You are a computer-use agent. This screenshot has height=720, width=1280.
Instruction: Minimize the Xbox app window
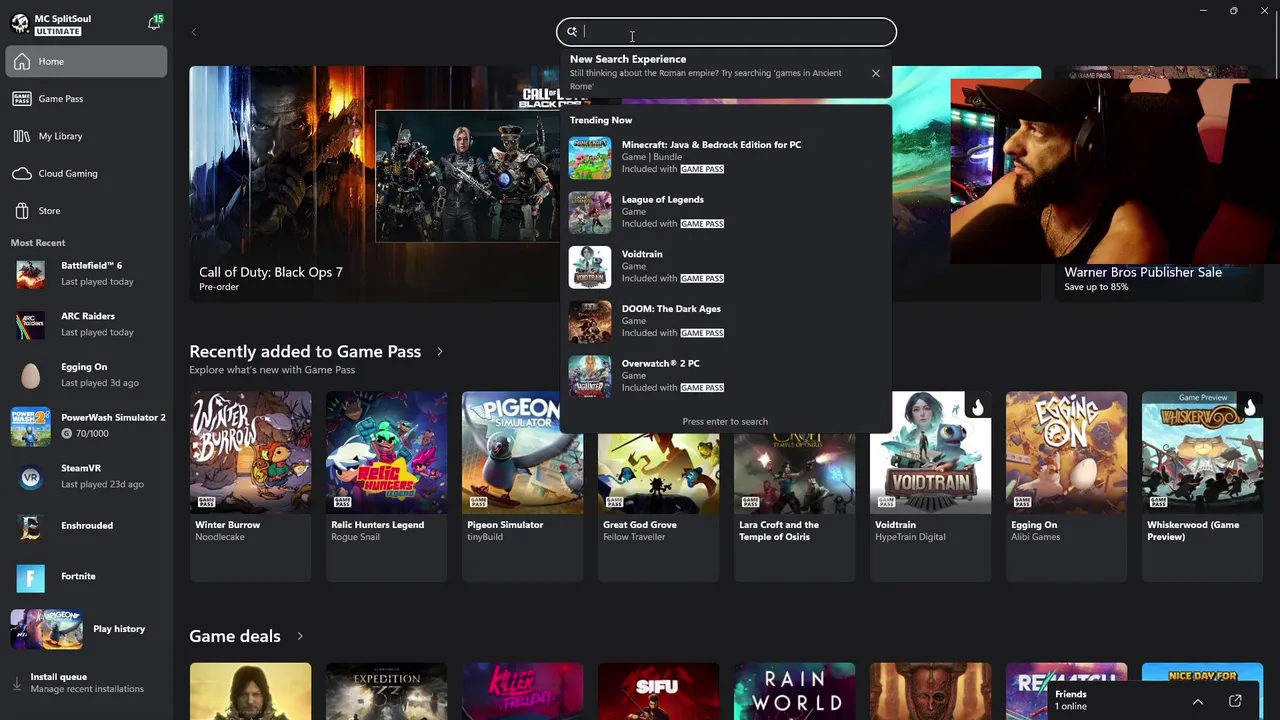1202,11
